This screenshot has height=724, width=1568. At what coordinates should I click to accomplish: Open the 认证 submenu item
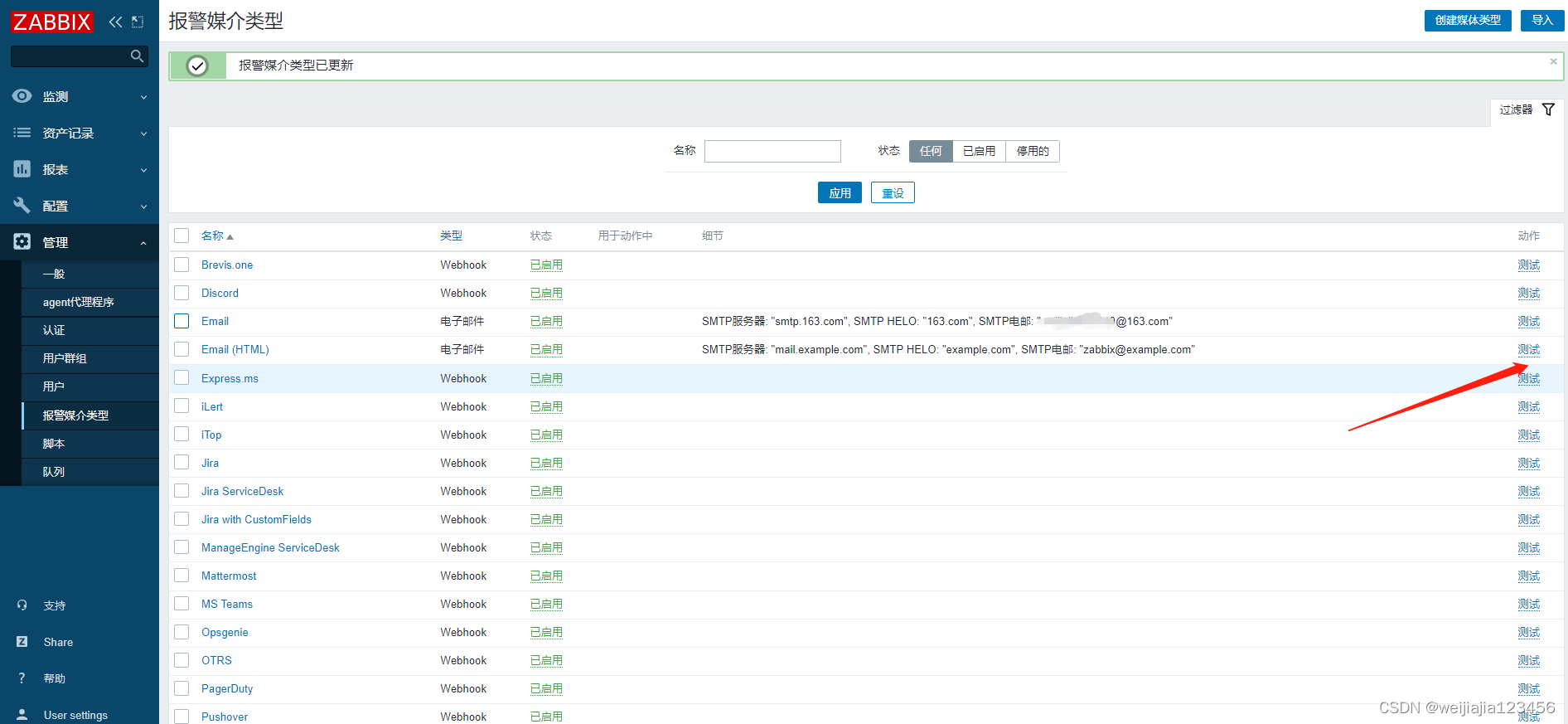pos(90,330)
